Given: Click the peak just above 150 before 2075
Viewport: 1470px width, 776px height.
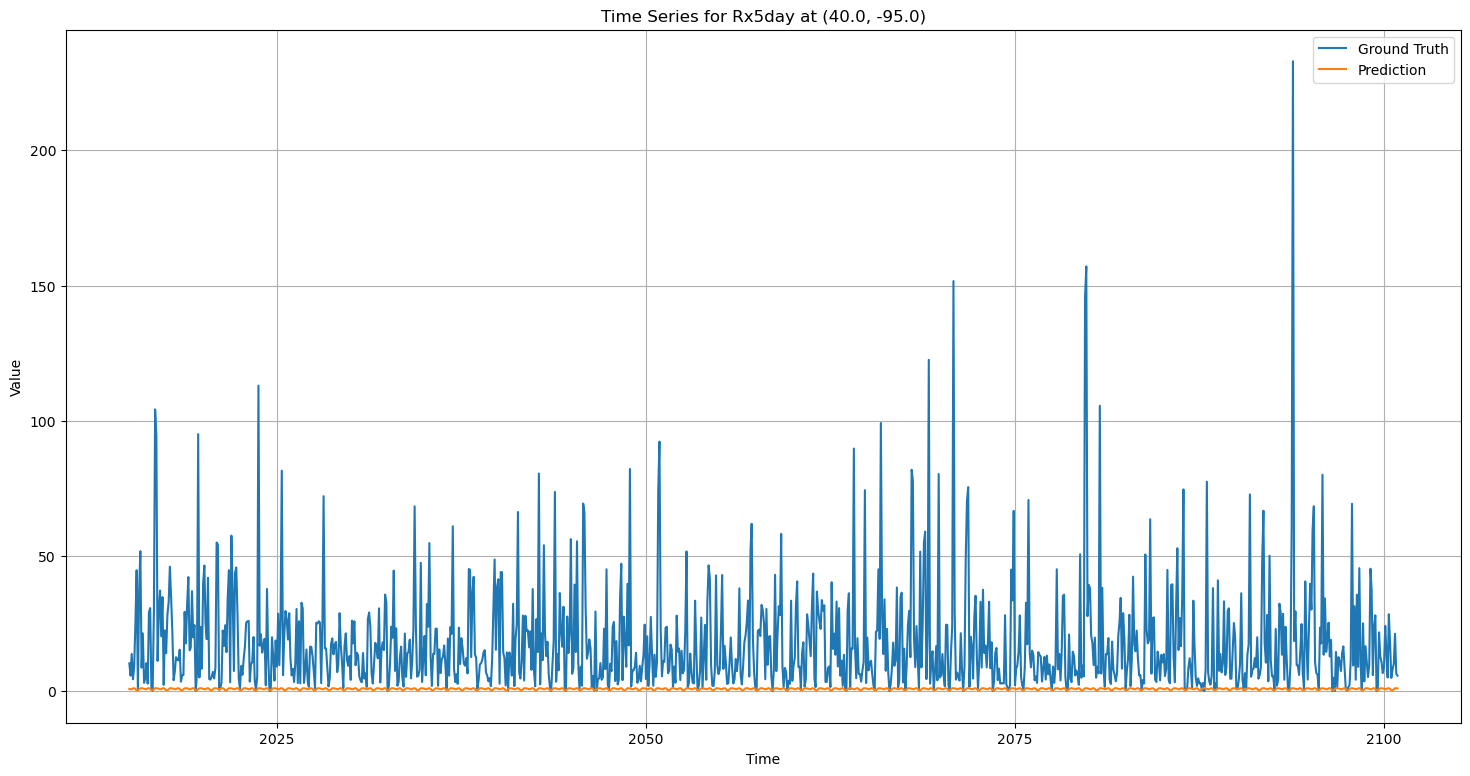Looking at the screenshot, I should pyautogui.click(x=953, y=282).
